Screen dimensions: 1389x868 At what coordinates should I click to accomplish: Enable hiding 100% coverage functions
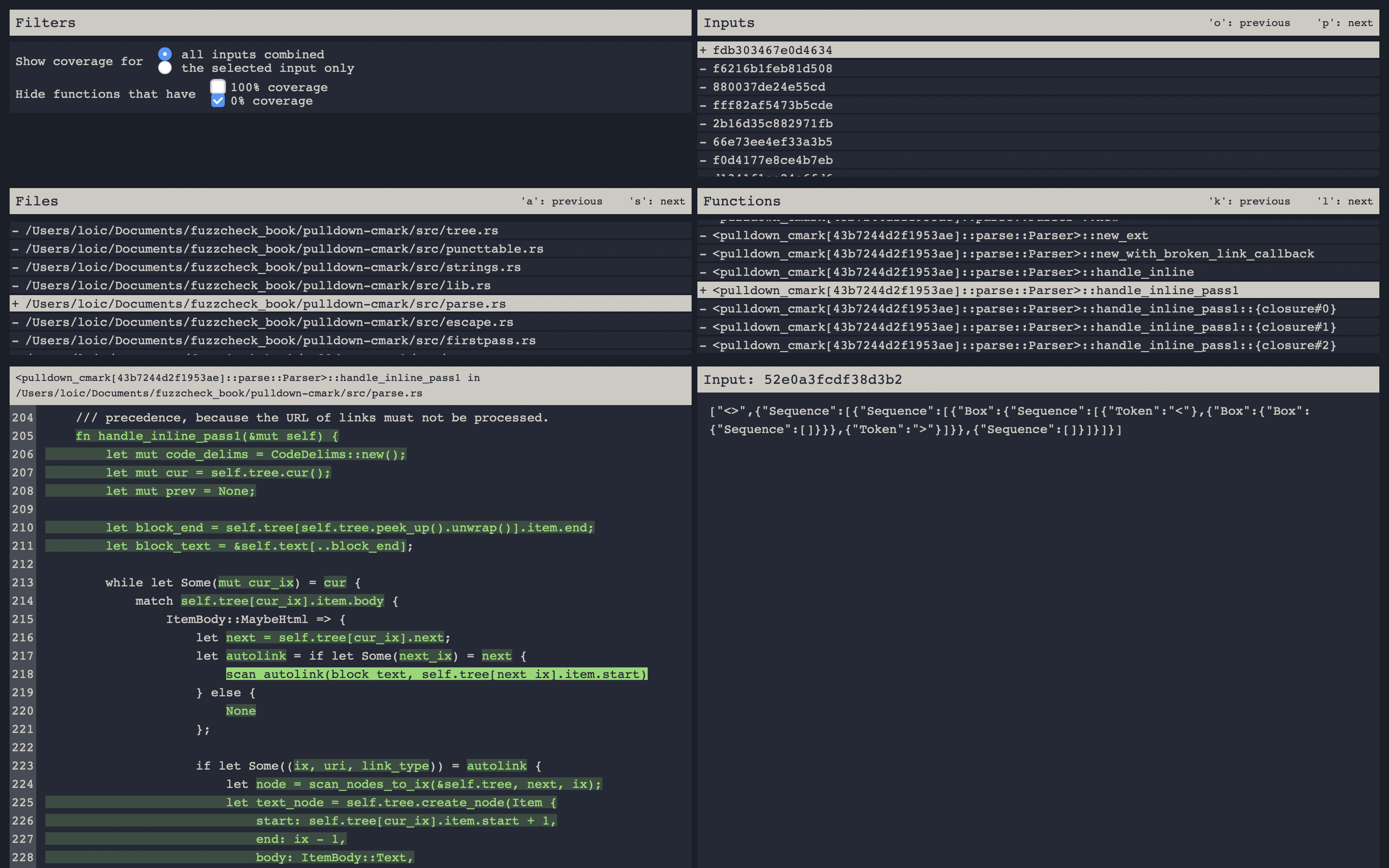pyautogui.click(x=218, y=87)
